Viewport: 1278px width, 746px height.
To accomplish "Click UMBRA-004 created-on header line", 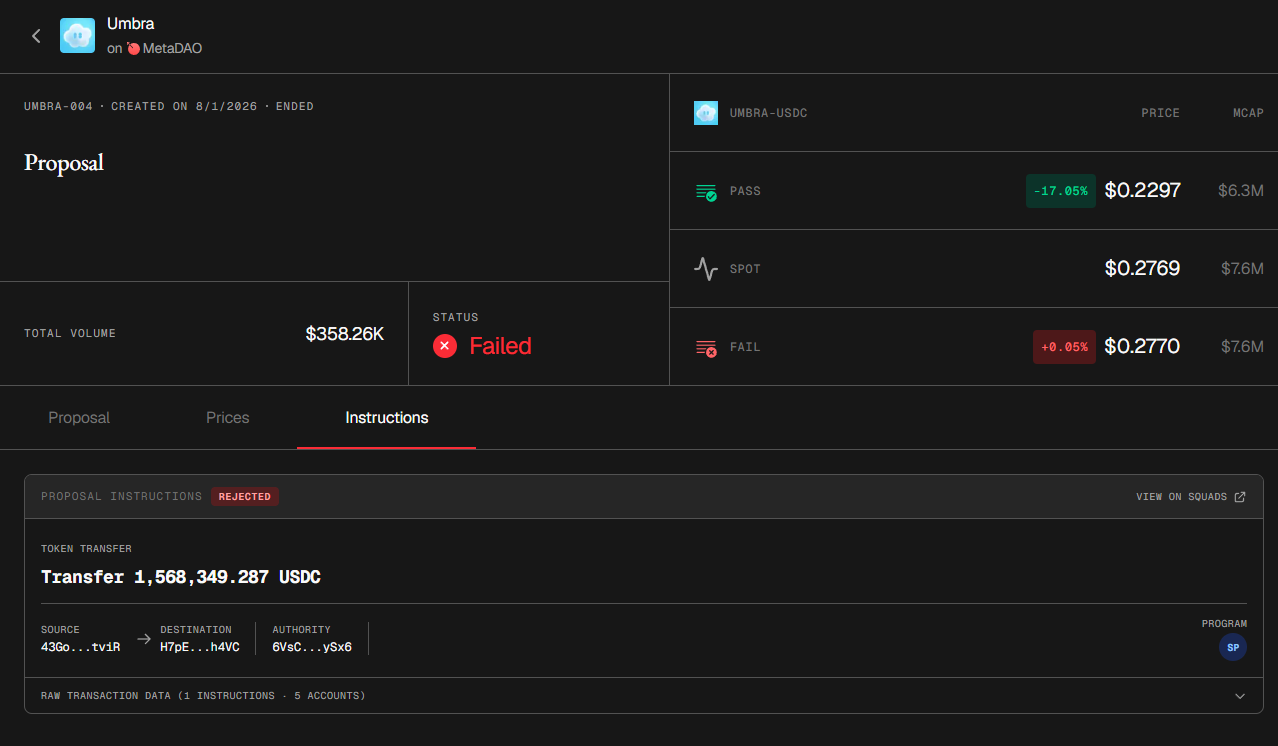I will pyautogui.click(x=169, y=106).
